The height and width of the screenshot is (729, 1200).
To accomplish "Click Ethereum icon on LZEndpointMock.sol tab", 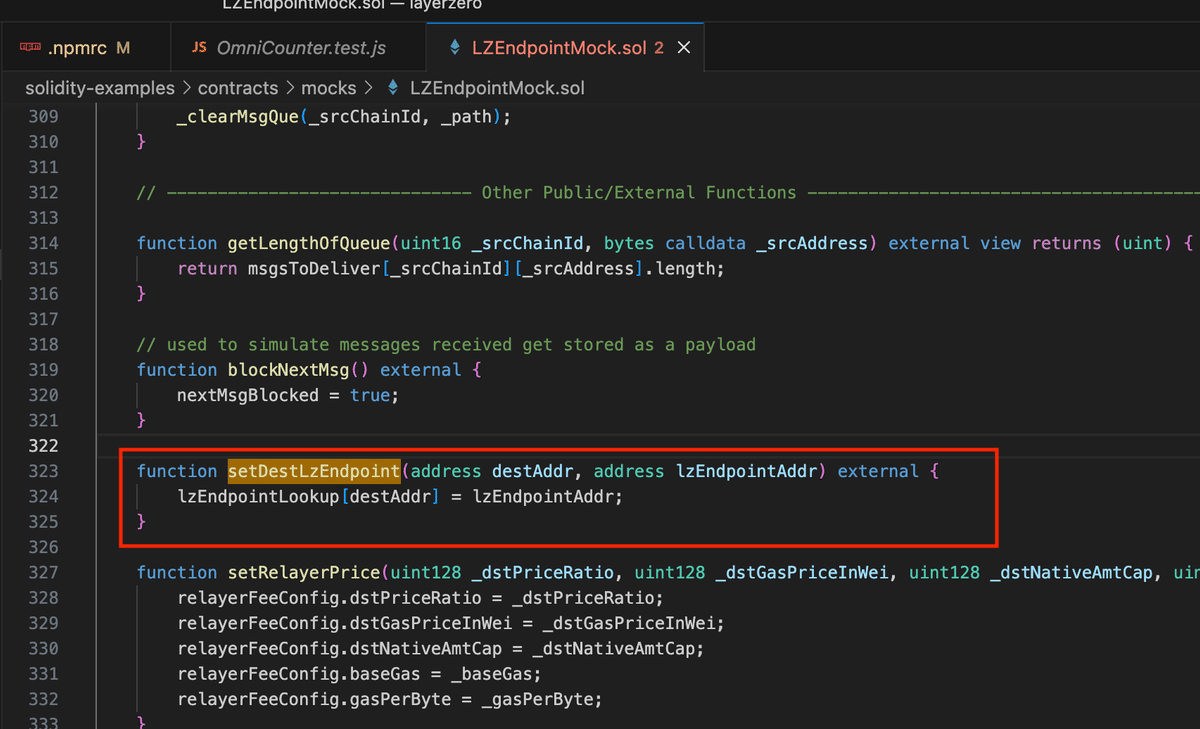I will tap(454, 47).
